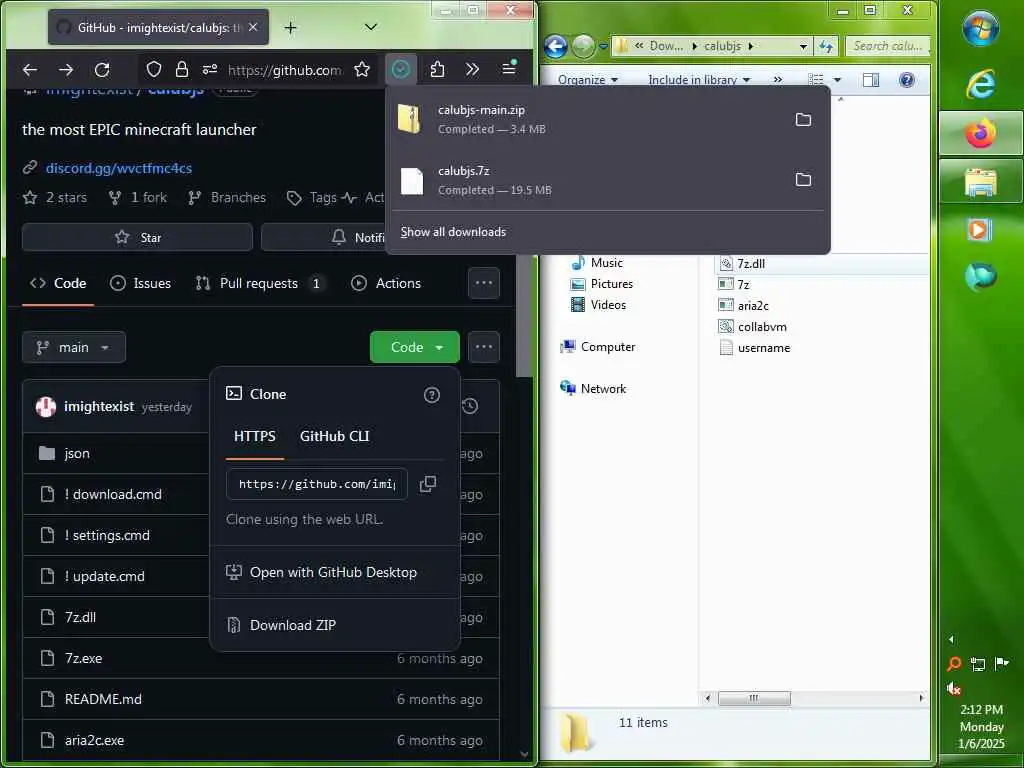This screenshot has height=768, width=1024.
Task: Click Show all downloads
Action: pos(453,232)
